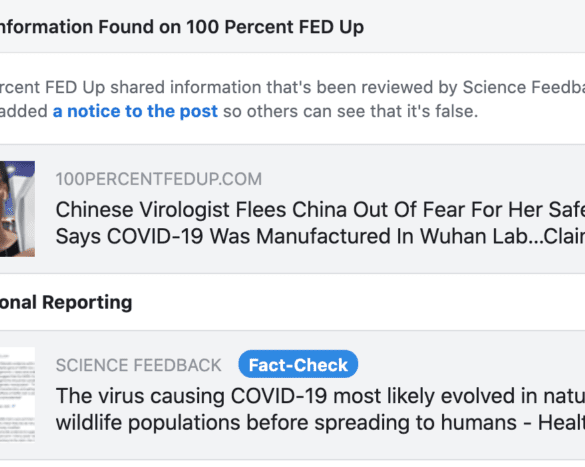The width and height of the screenshot is (585, 467).
Task: Open the Science Feedback article thumbnail
Action: pyautogui.click(x=17, y=395)
